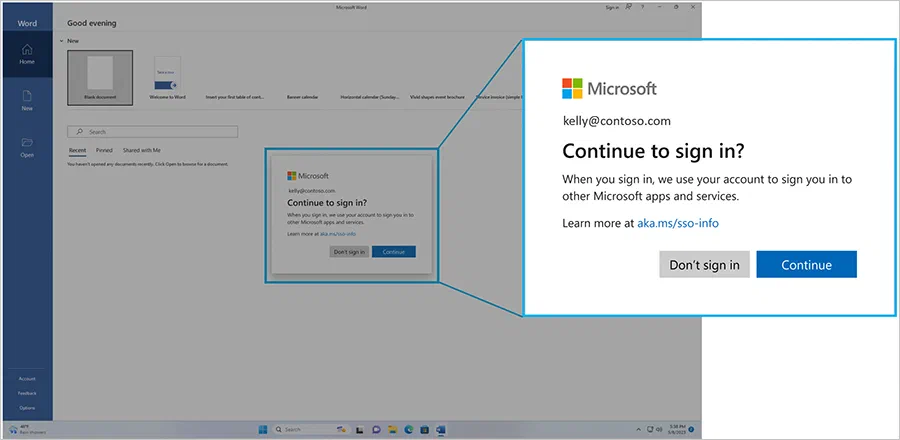Choose the Horizontal calendar template
This screenshot has width=900, height=440.
coord(369,97)
